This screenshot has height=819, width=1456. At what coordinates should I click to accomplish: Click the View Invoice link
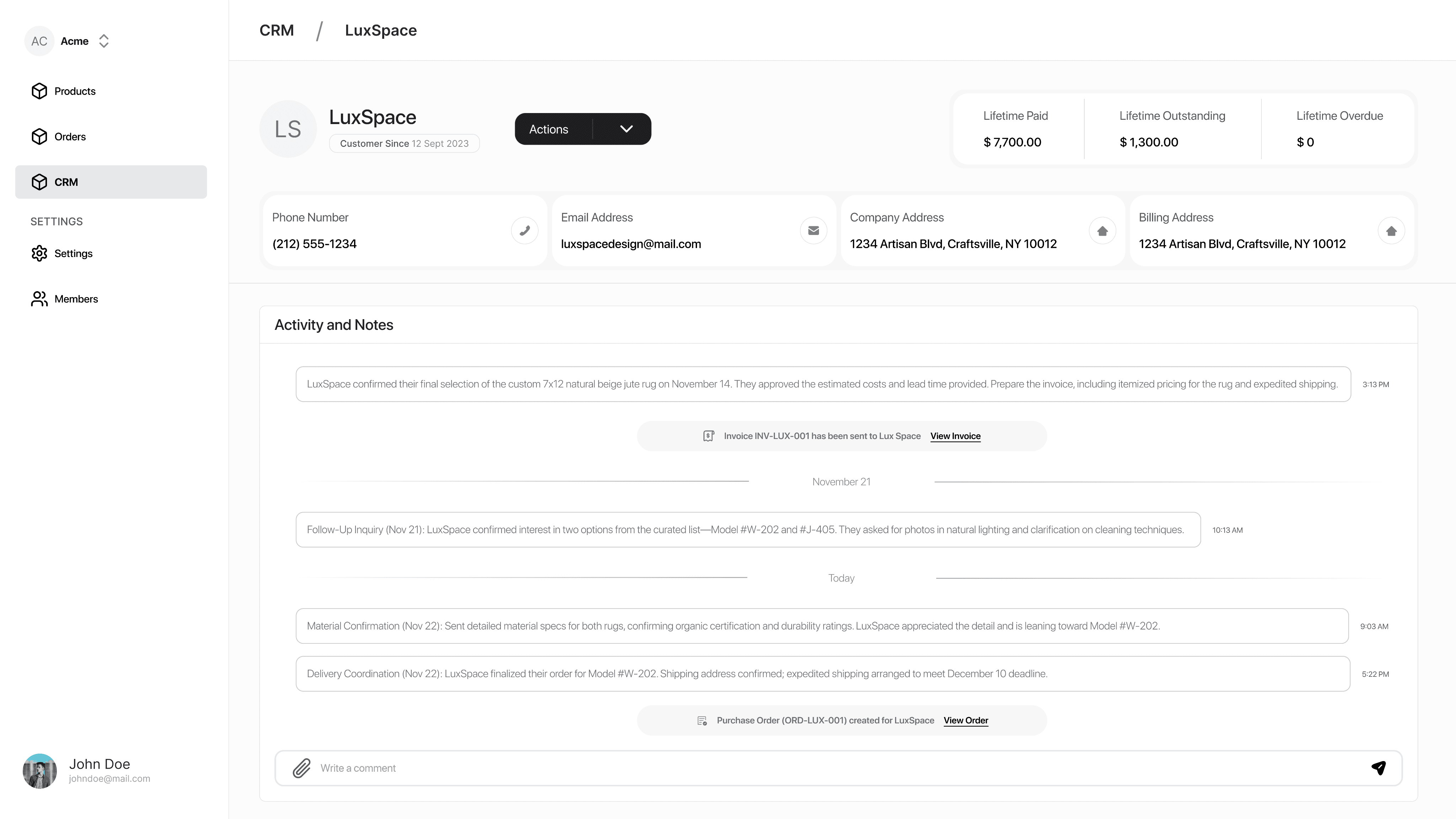(955, 436)
